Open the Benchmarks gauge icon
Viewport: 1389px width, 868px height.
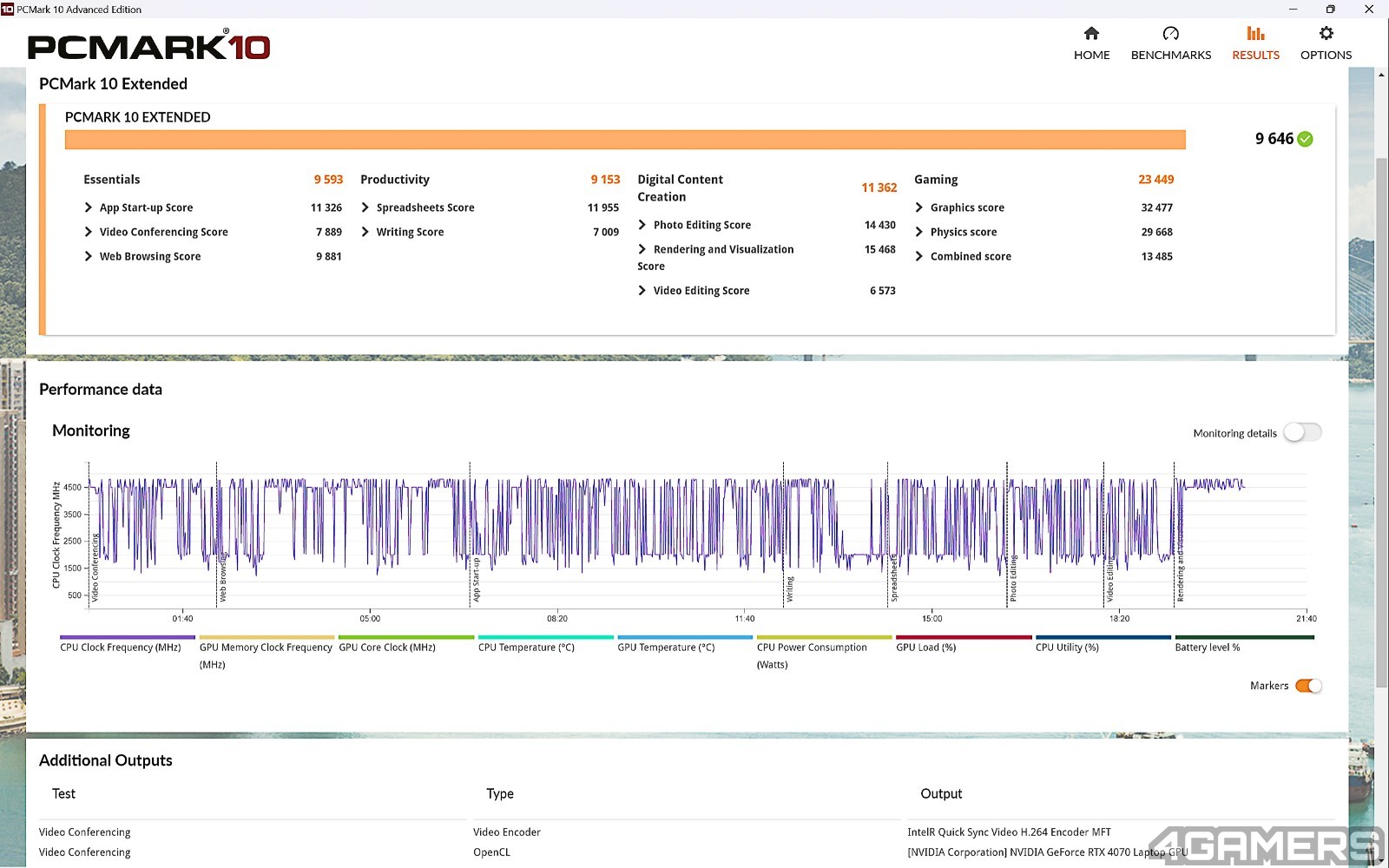pos(1170,33)
